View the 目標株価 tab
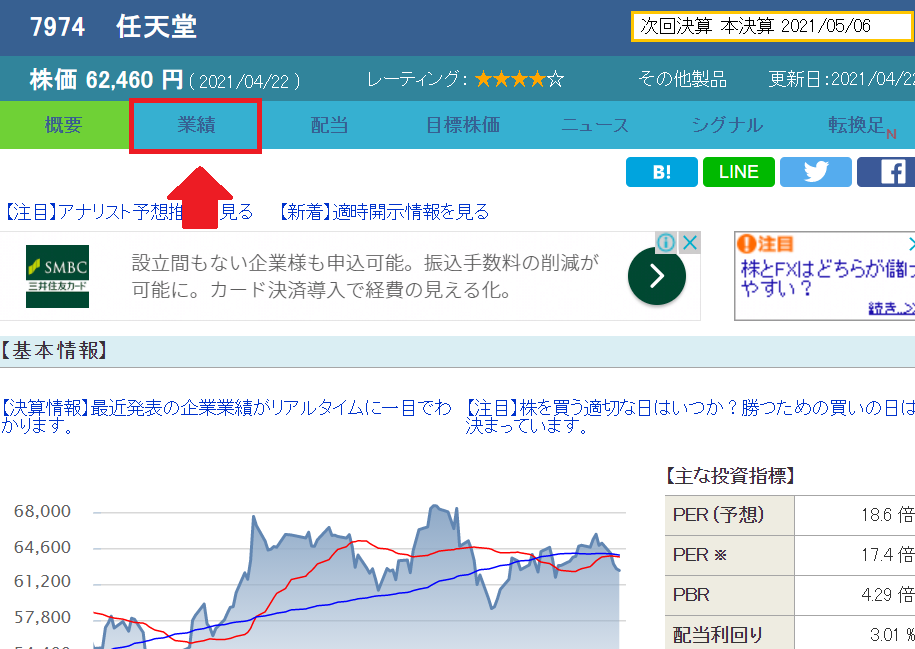915x649 pixels. [462, 126]
